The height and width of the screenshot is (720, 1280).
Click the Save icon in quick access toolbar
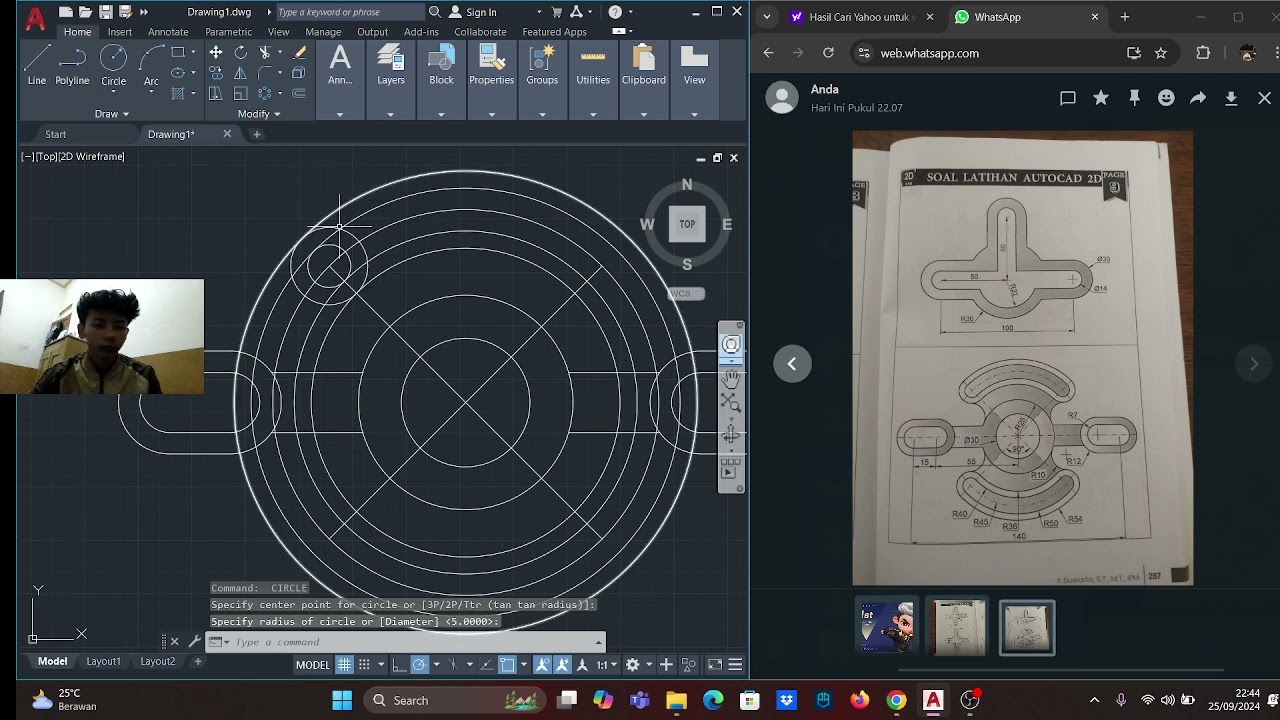tap(105, 12)
